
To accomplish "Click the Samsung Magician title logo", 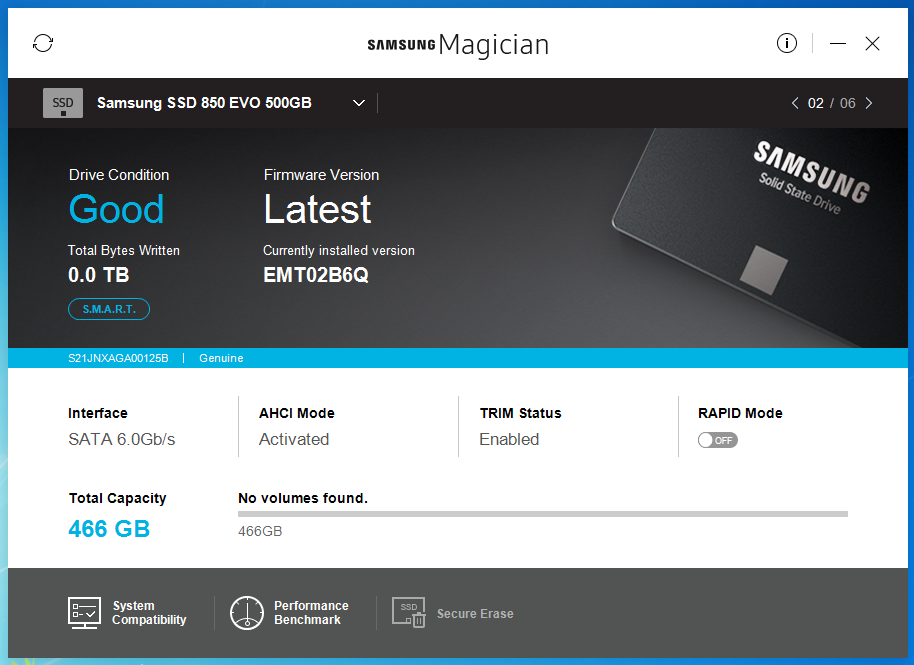I will click(x=458, y=44).
